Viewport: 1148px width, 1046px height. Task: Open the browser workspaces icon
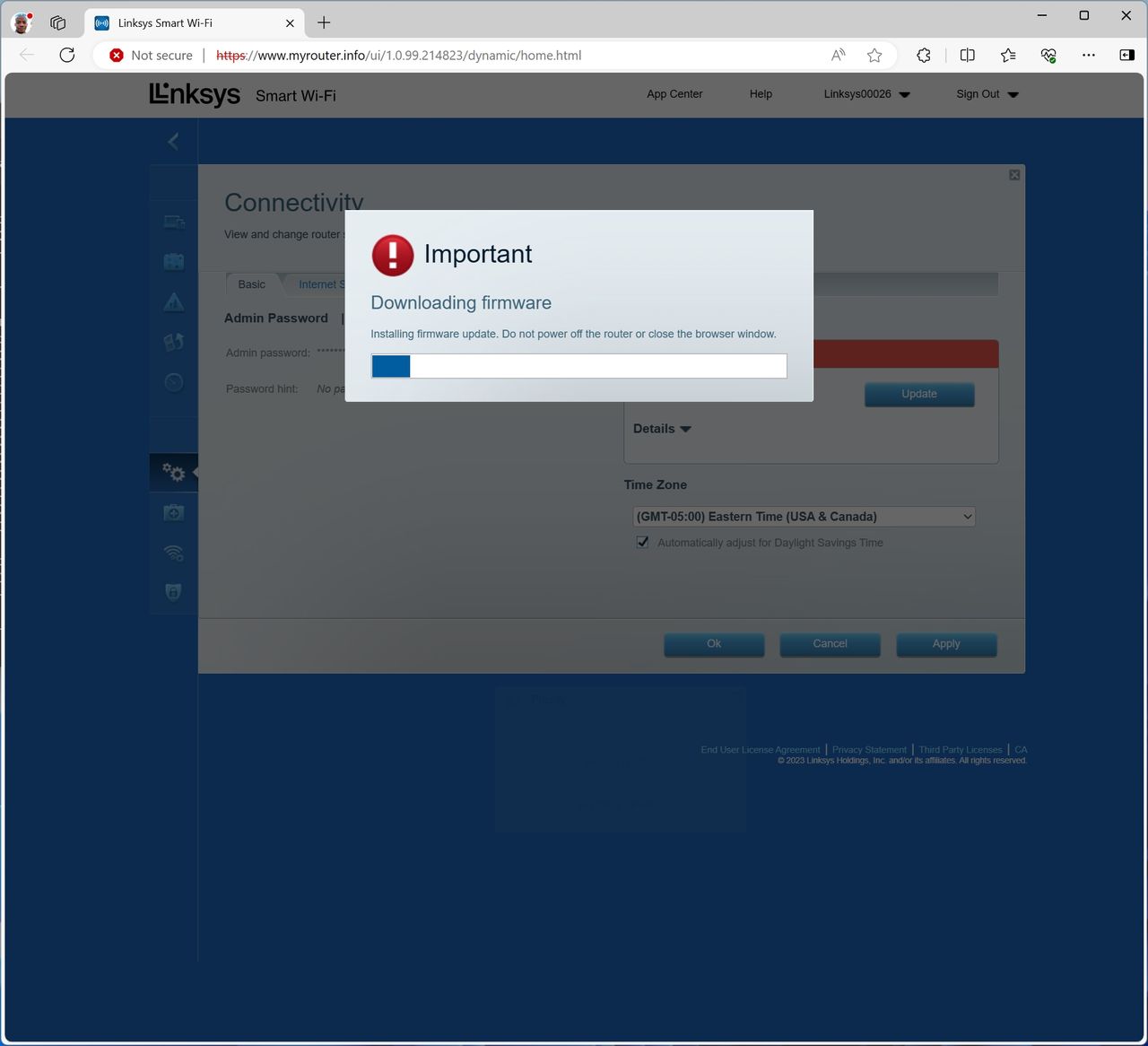point(58,22)
